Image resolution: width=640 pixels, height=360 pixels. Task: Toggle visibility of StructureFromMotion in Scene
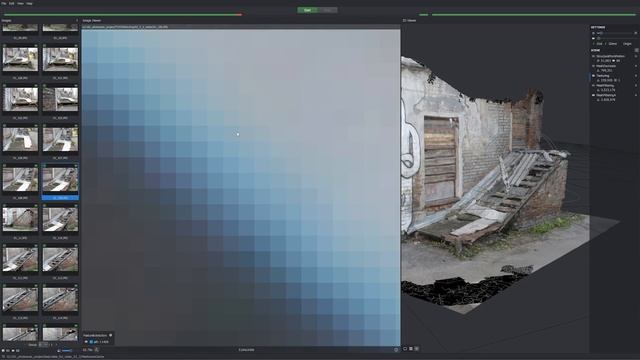click(x=593, y=56)
